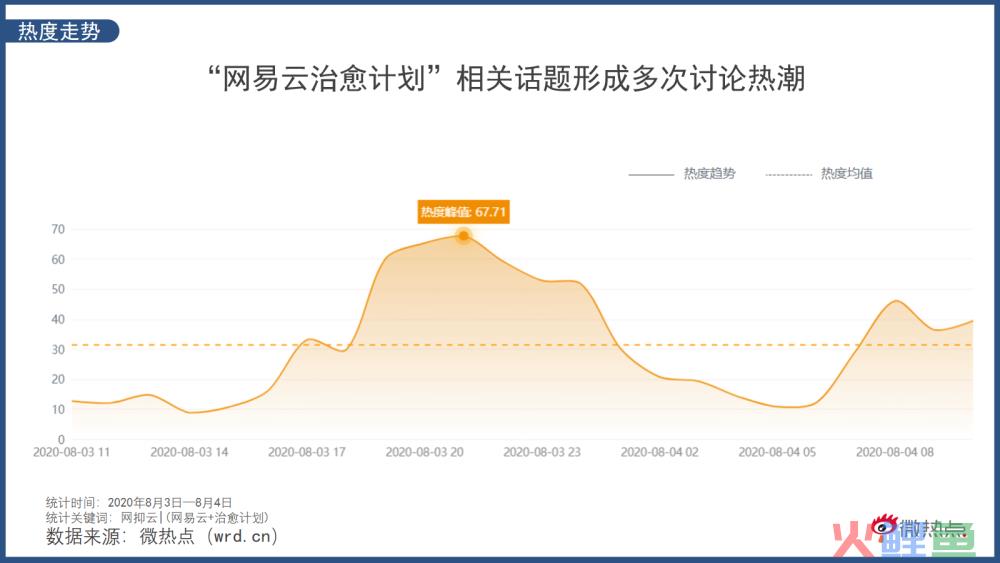Click x-axis label 2020-08-03 23
The height and width of the screenshot is (563, 1000).
(x=542, y=452)
